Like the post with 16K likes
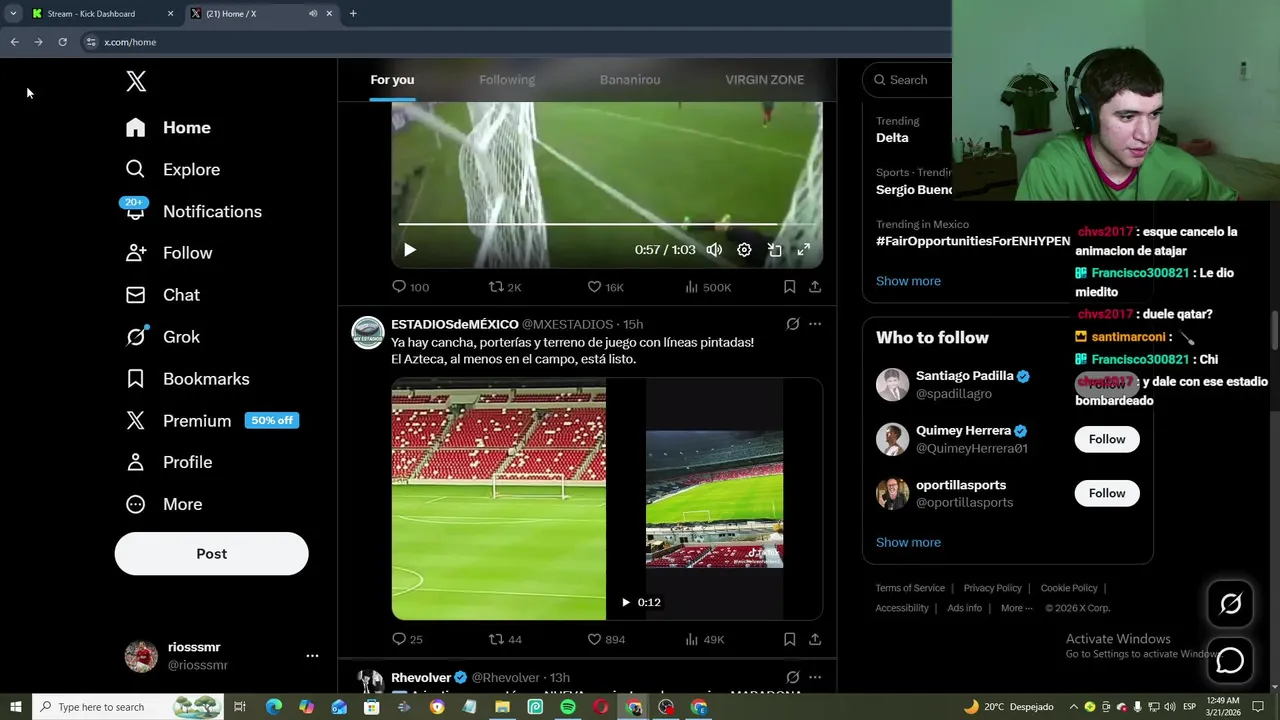 [605, 287]
